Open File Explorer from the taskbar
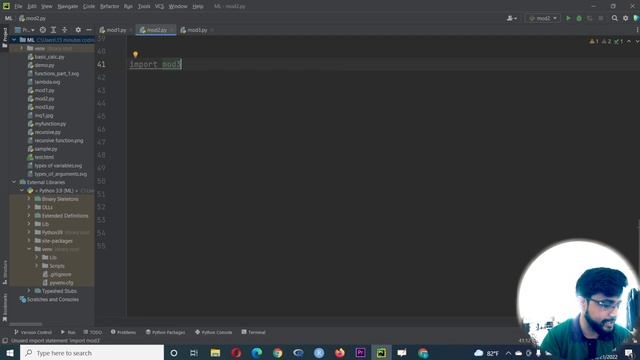The image size is (640, 360). click(215, 353)
